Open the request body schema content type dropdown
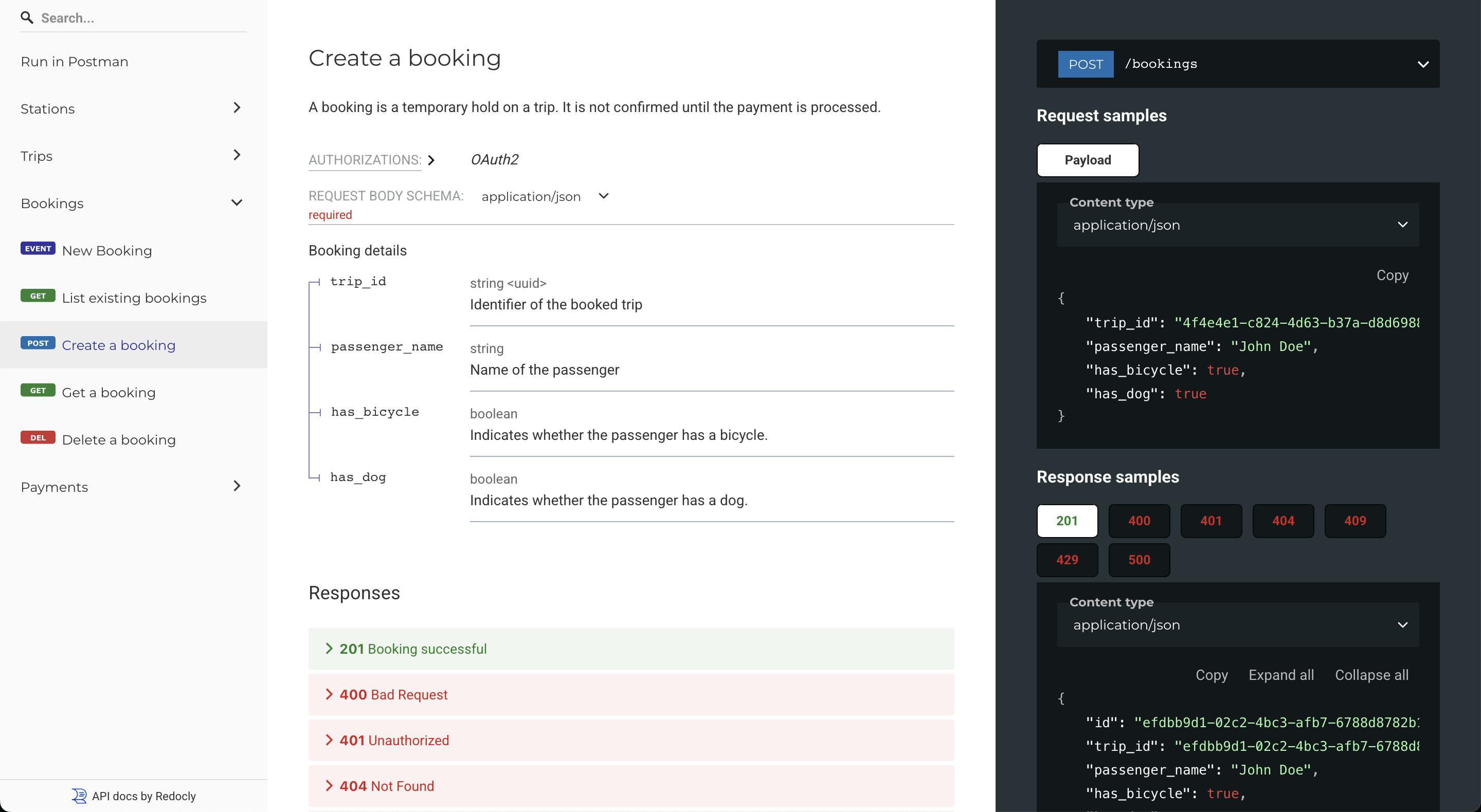 603,196
